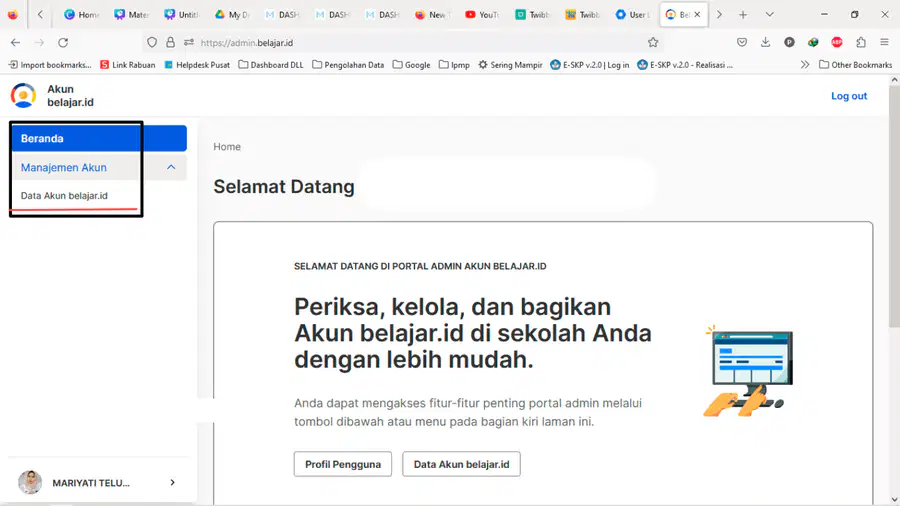Collapse the Manajemen Akun section chevron
Screen dimensions: 900x506
point(171,167)
